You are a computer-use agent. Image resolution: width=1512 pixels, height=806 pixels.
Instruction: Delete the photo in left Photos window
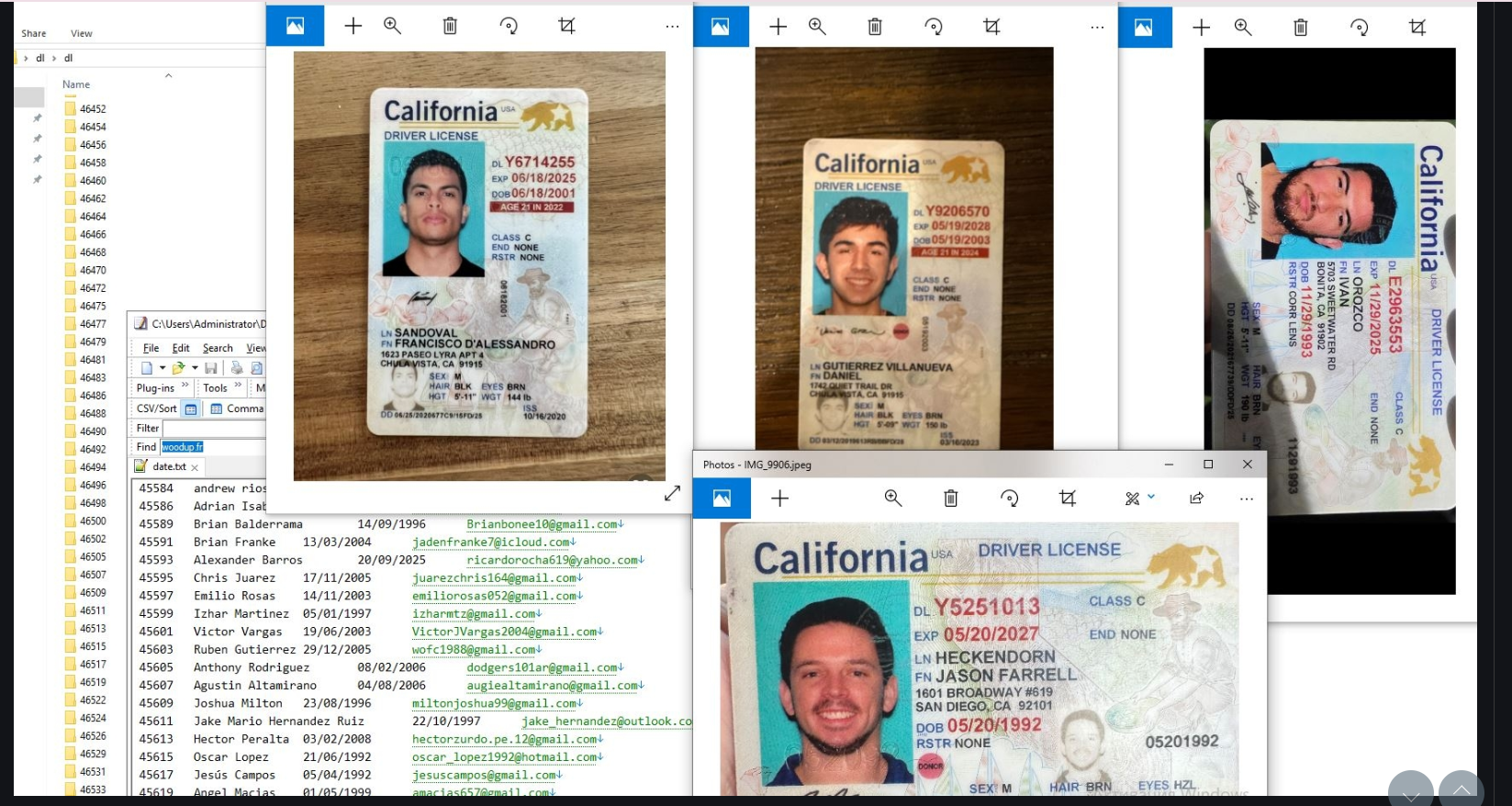tap(450, 26)
